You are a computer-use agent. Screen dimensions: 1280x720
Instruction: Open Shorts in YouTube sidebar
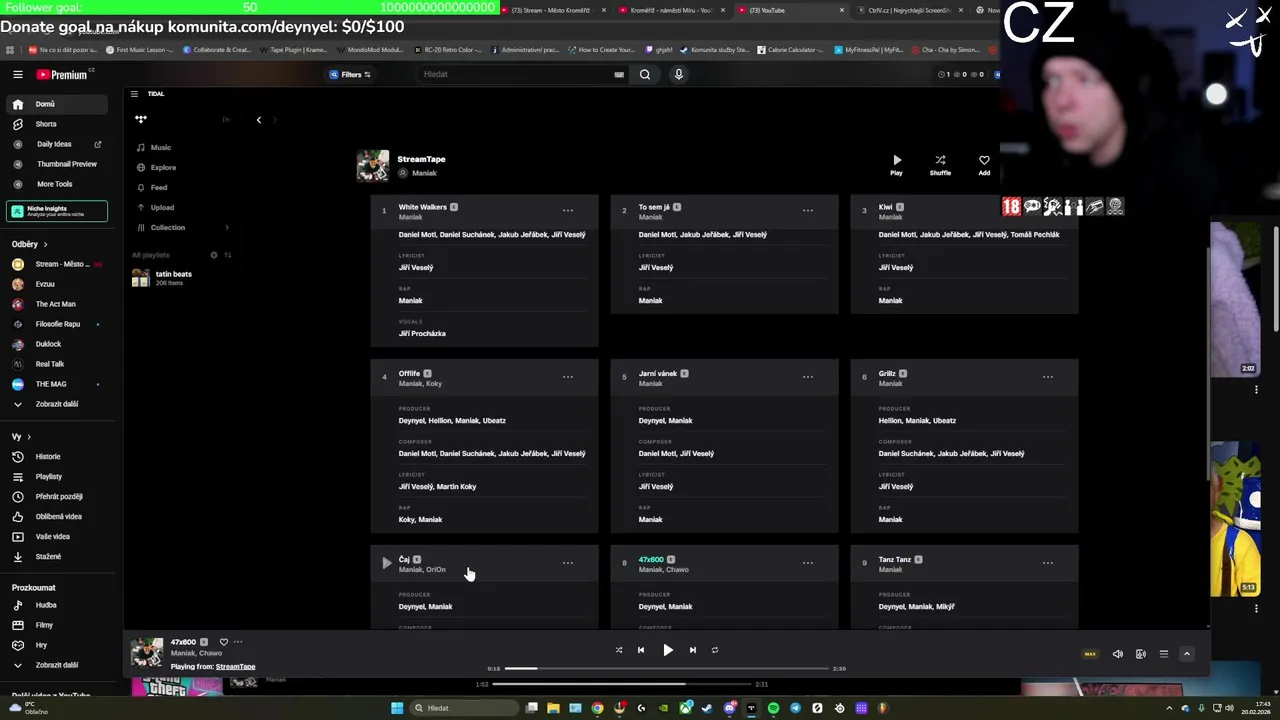click(57, 124)
